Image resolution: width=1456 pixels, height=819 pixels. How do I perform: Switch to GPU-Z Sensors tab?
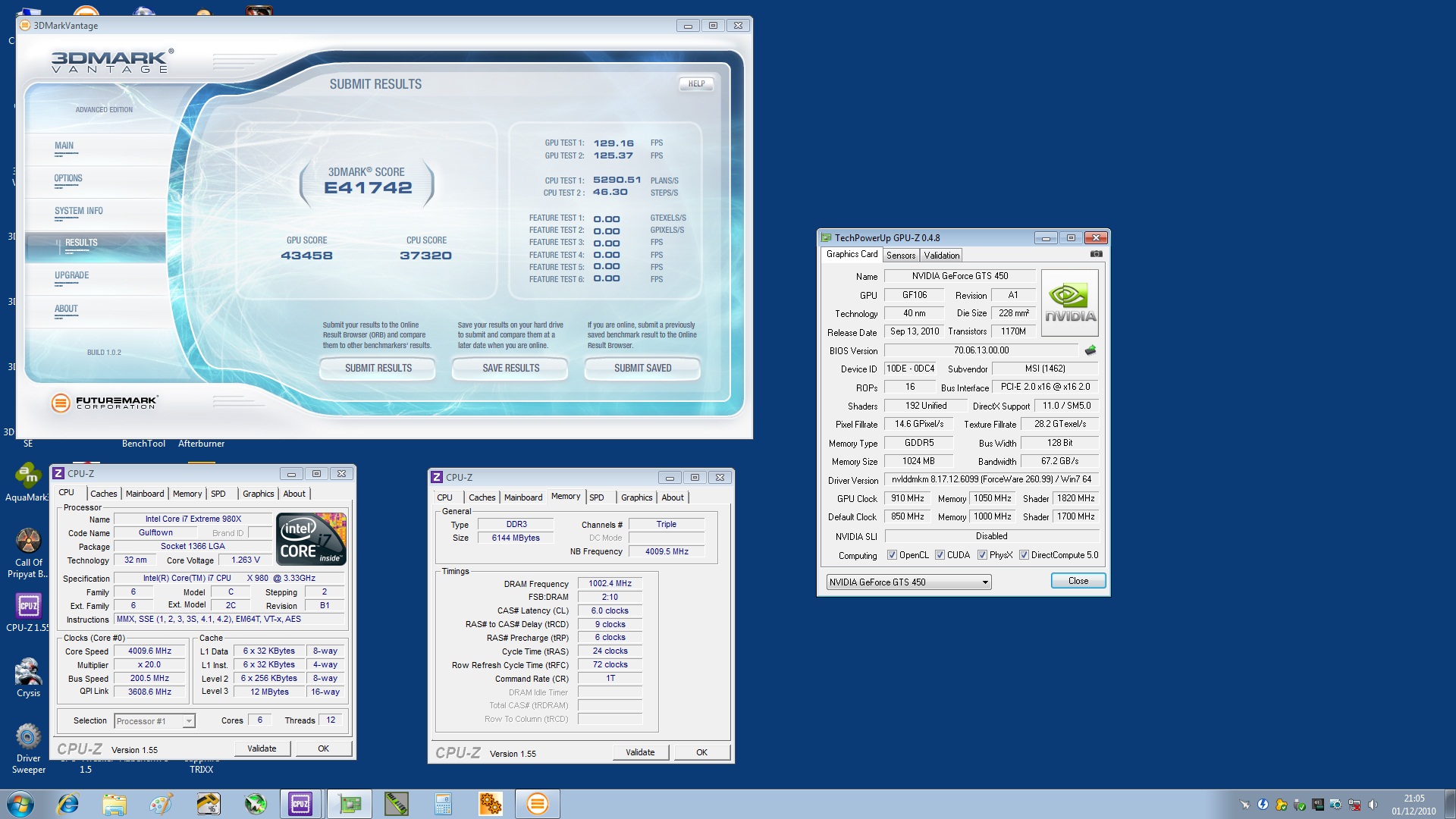pyautogui.click(x=901, y=256)
